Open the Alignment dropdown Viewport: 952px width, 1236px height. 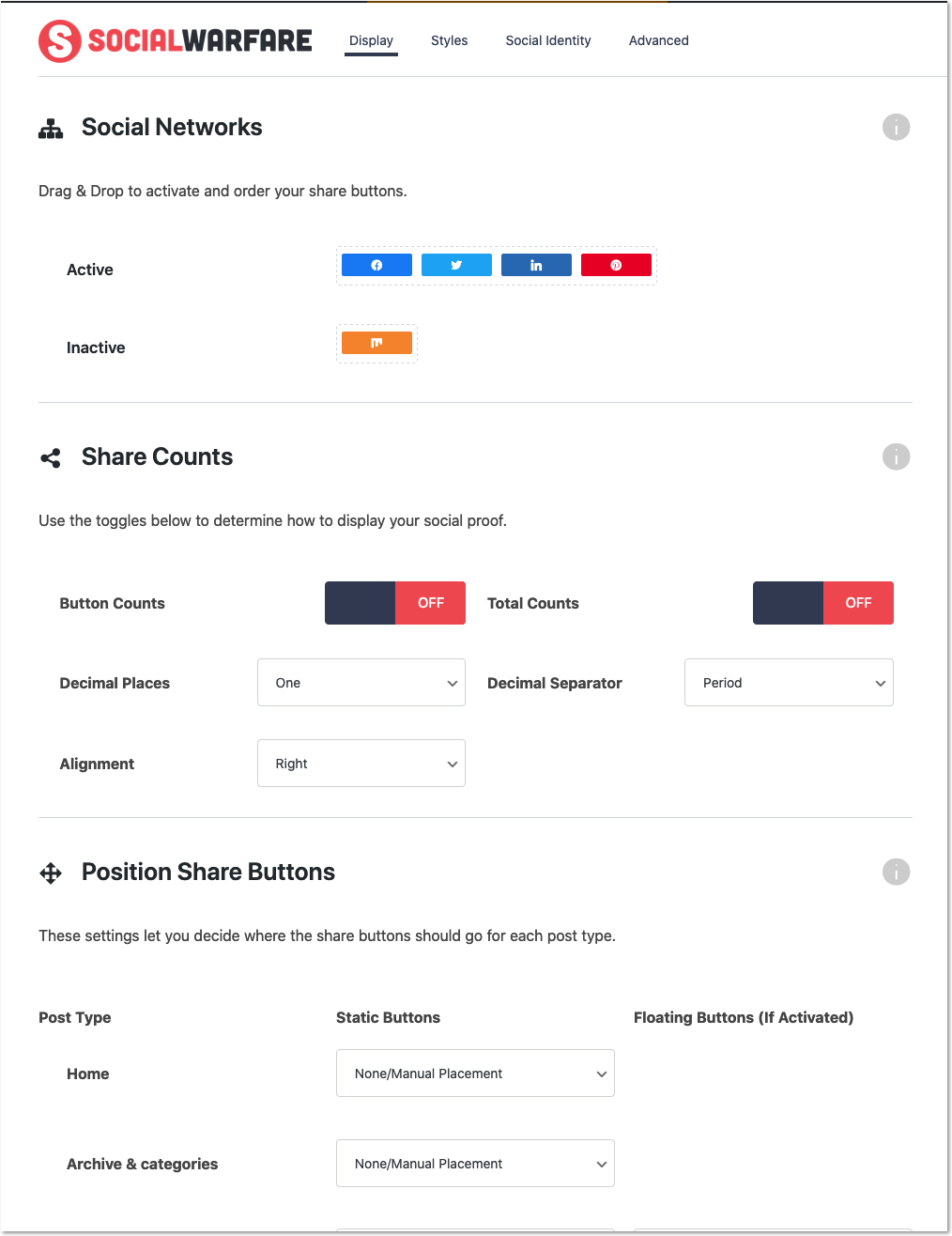(x=361, y=764)
